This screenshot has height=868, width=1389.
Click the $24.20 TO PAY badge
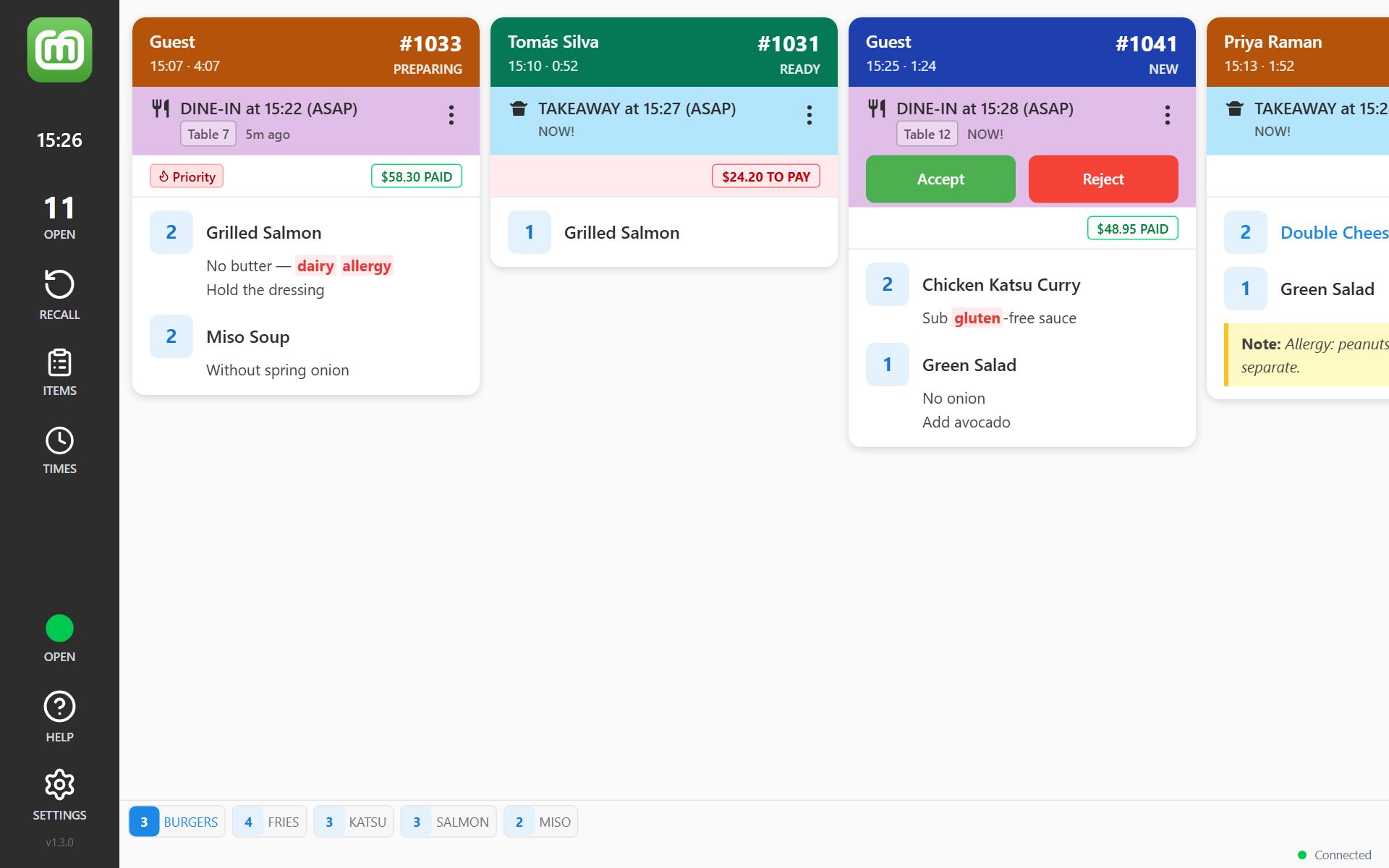pos(766,176)
